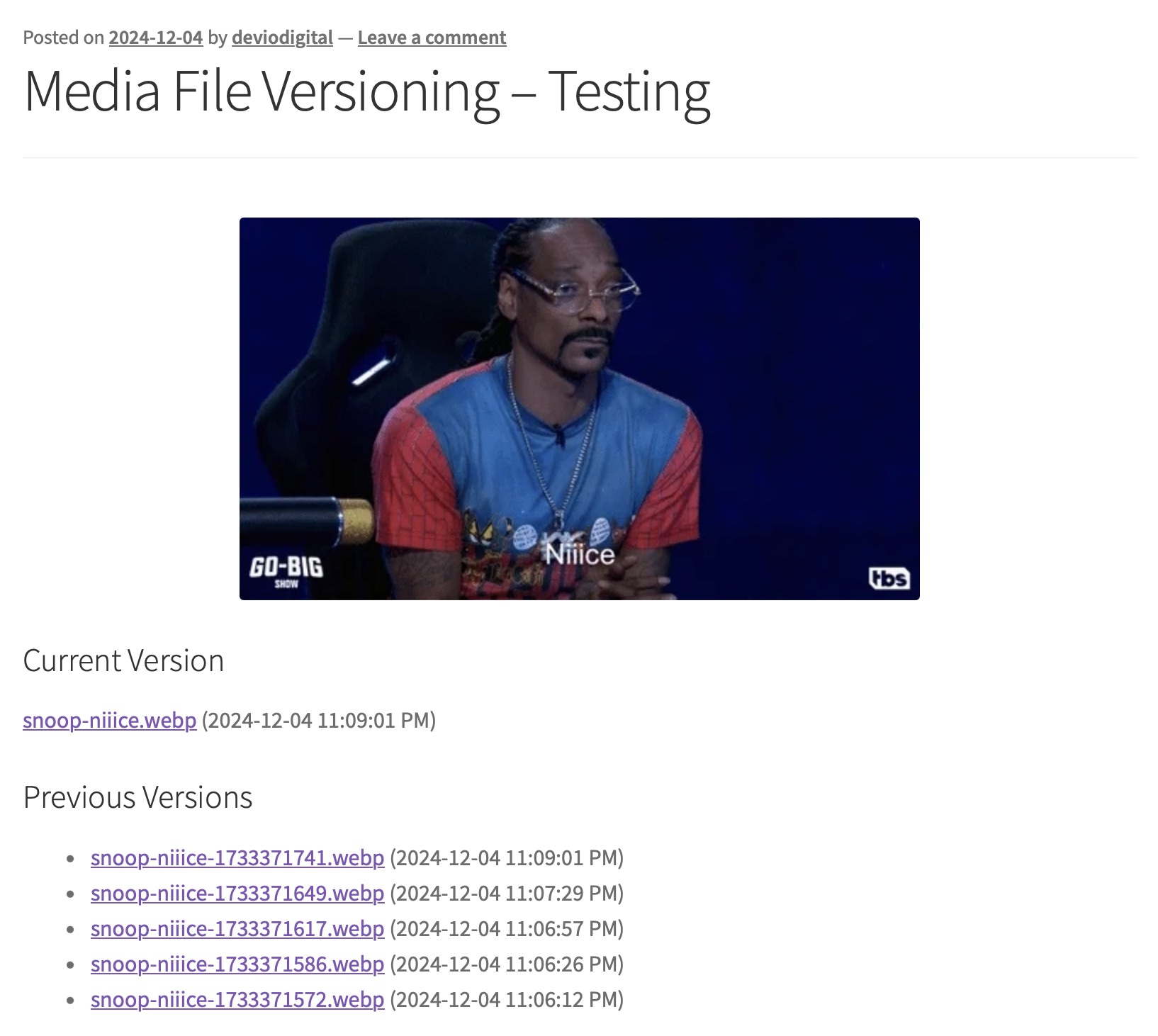Open the 2024-12-04 post date link
This screenshot has height=1036, width=1158.
[155, 38]
